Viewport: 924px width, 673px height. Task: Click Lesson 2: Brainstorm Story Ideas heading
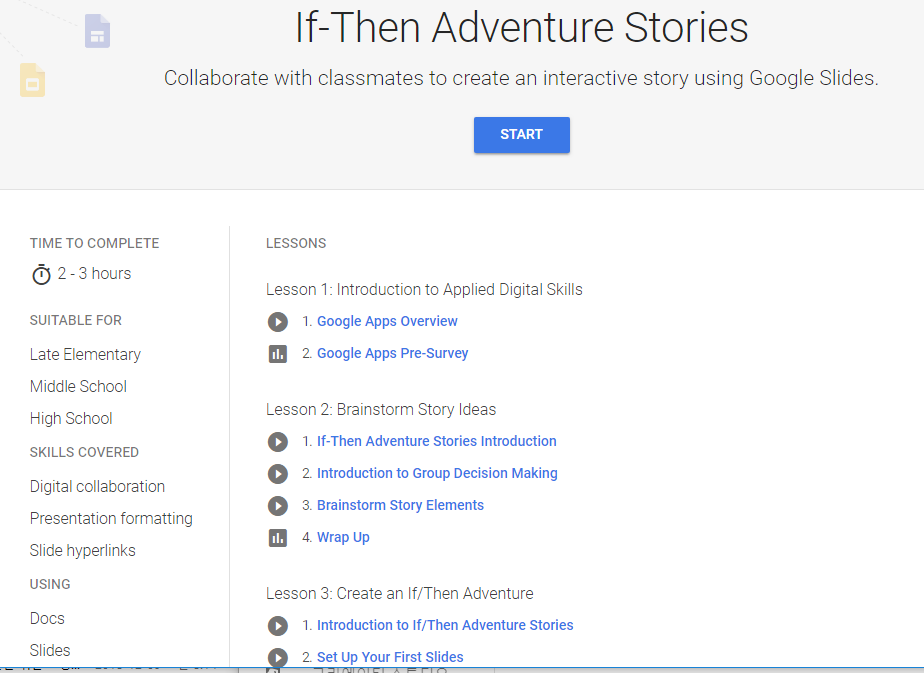click(381, 409)
